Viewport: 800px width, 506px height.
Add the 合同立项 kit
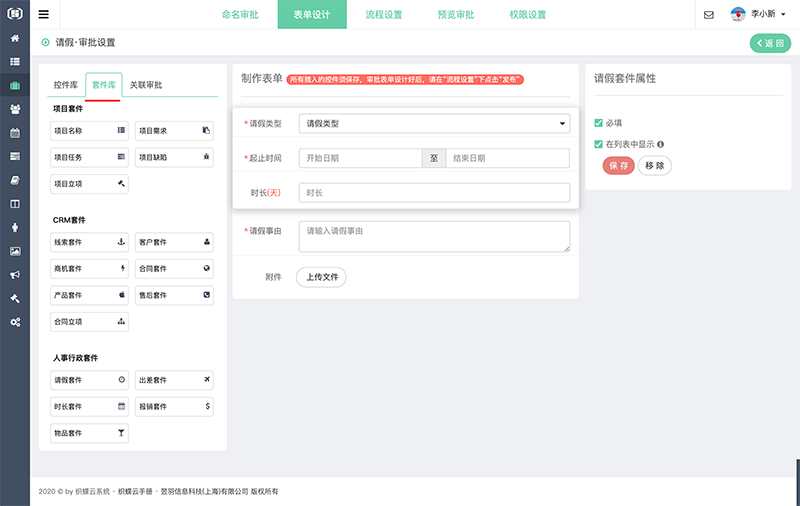[x=89, y=321]
